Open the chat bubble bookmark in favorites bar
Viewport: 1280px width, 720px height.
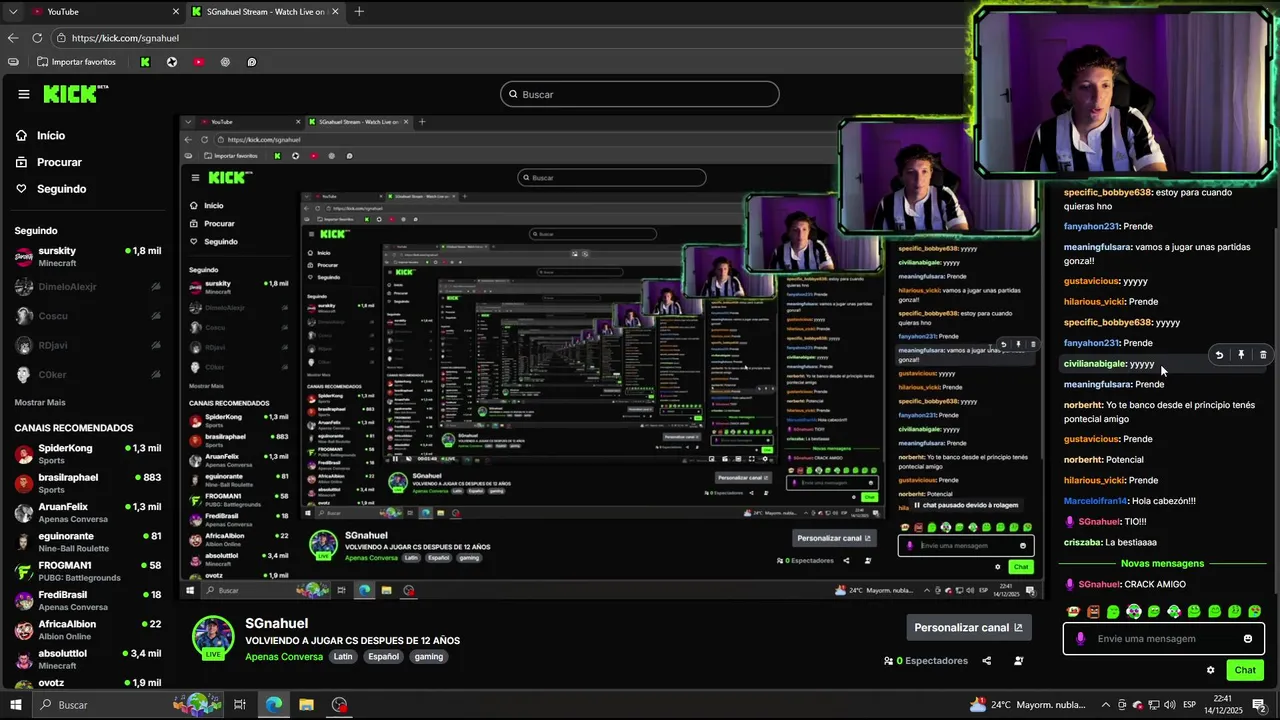[x=251, y=62]
